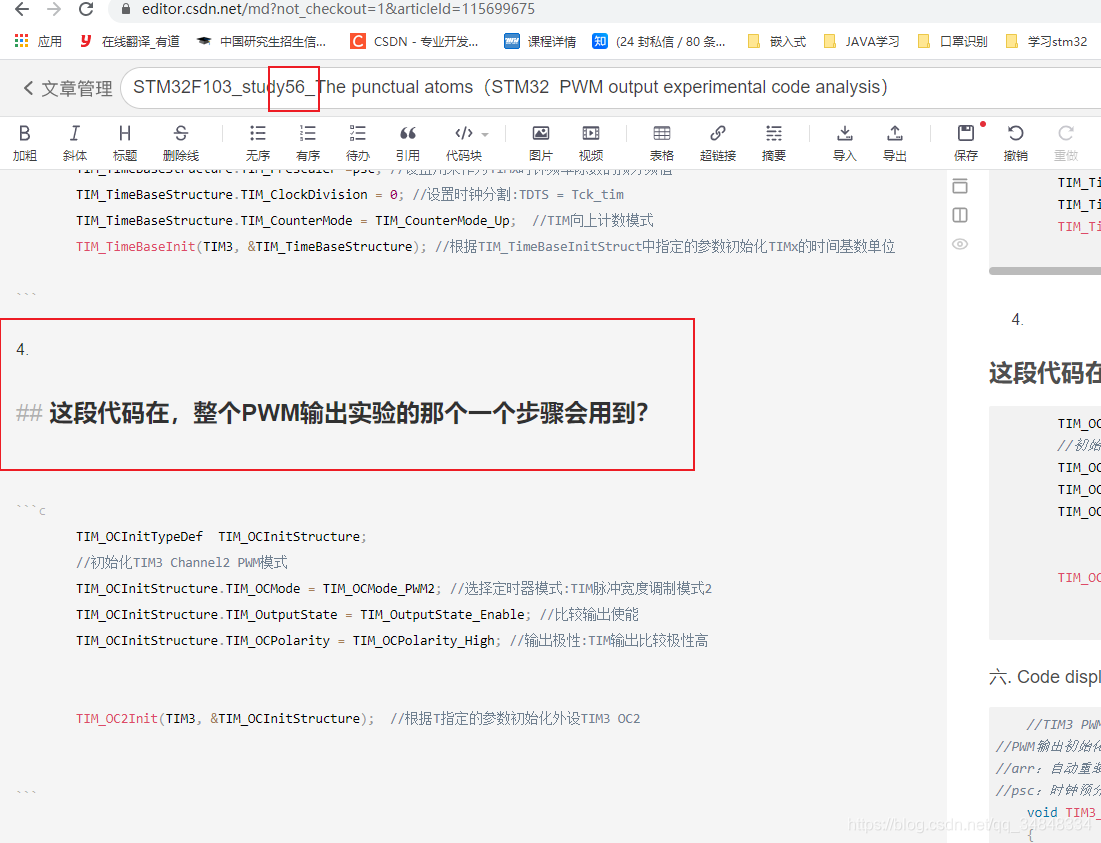Edit the article title field
1101x843 pixels.
pos(611,87)
